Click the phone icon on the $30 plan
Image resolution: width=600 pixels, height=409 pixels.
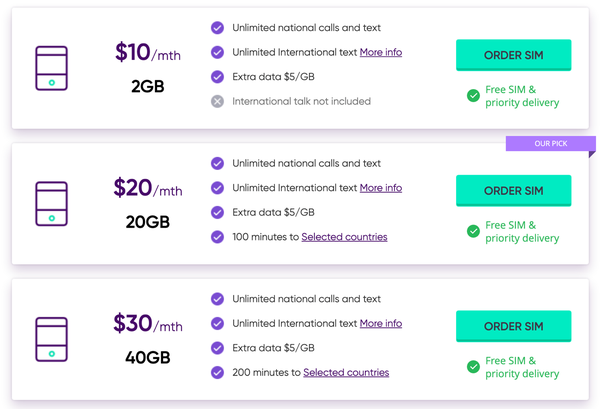coord(52,339)
